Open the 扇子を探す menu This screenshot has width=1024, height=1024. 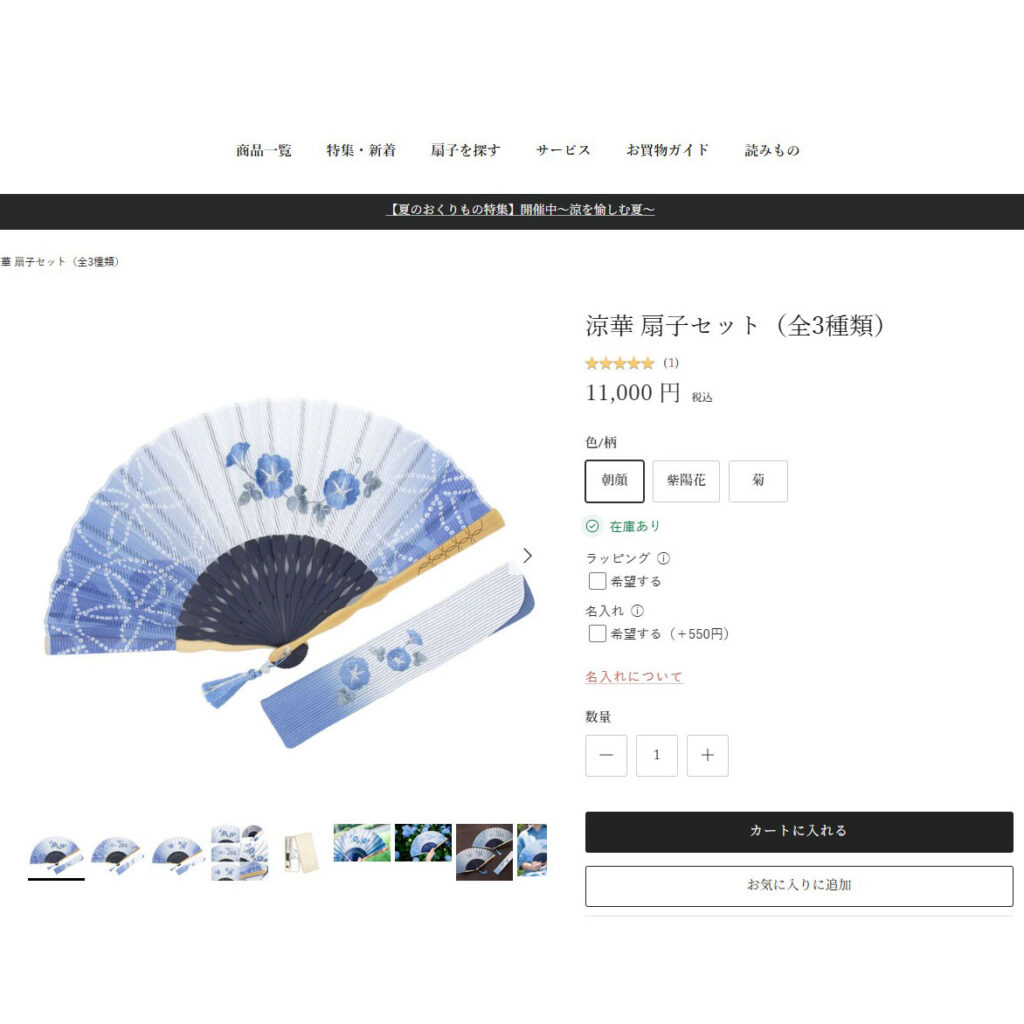click(x=465, y=150)
